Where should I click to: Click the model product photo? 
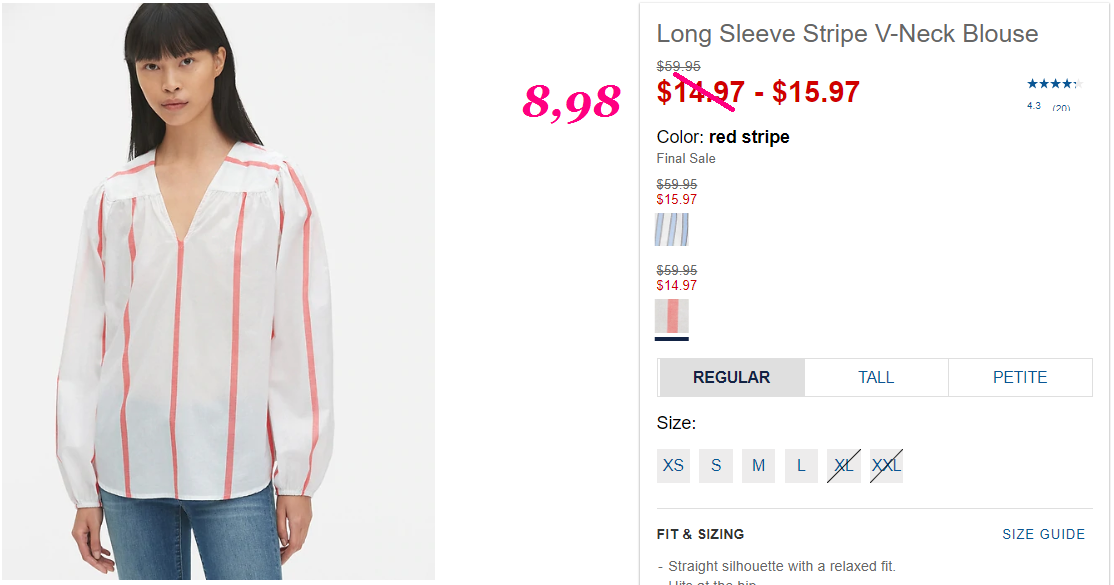[x=218, y=291]
